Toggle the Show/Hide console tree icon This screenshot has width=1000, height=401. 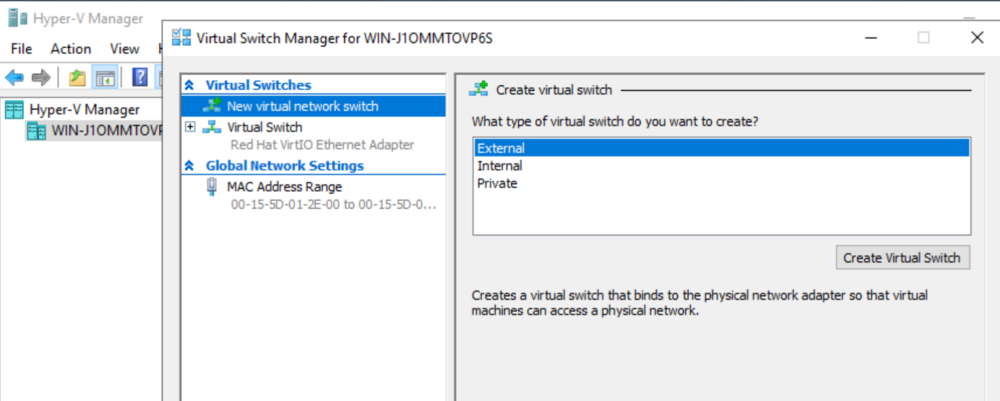tap(105, 78)
